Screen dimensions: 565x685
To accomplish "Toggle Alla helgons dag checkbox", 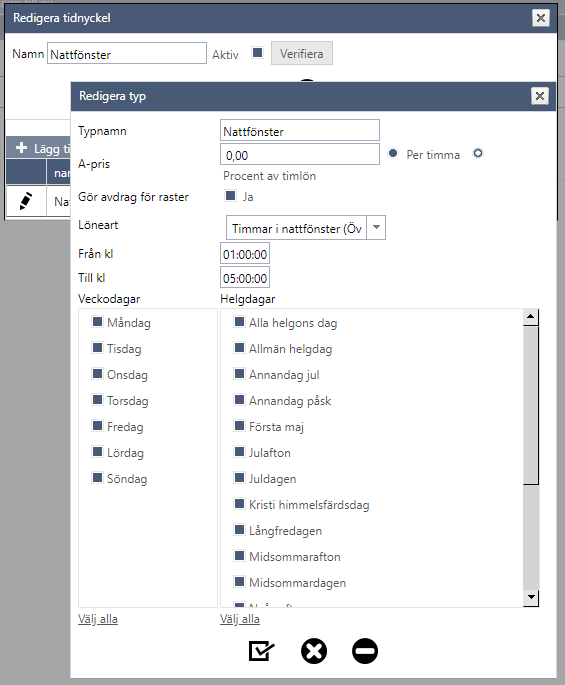I will pyautogui.click(x=239, y=322).
